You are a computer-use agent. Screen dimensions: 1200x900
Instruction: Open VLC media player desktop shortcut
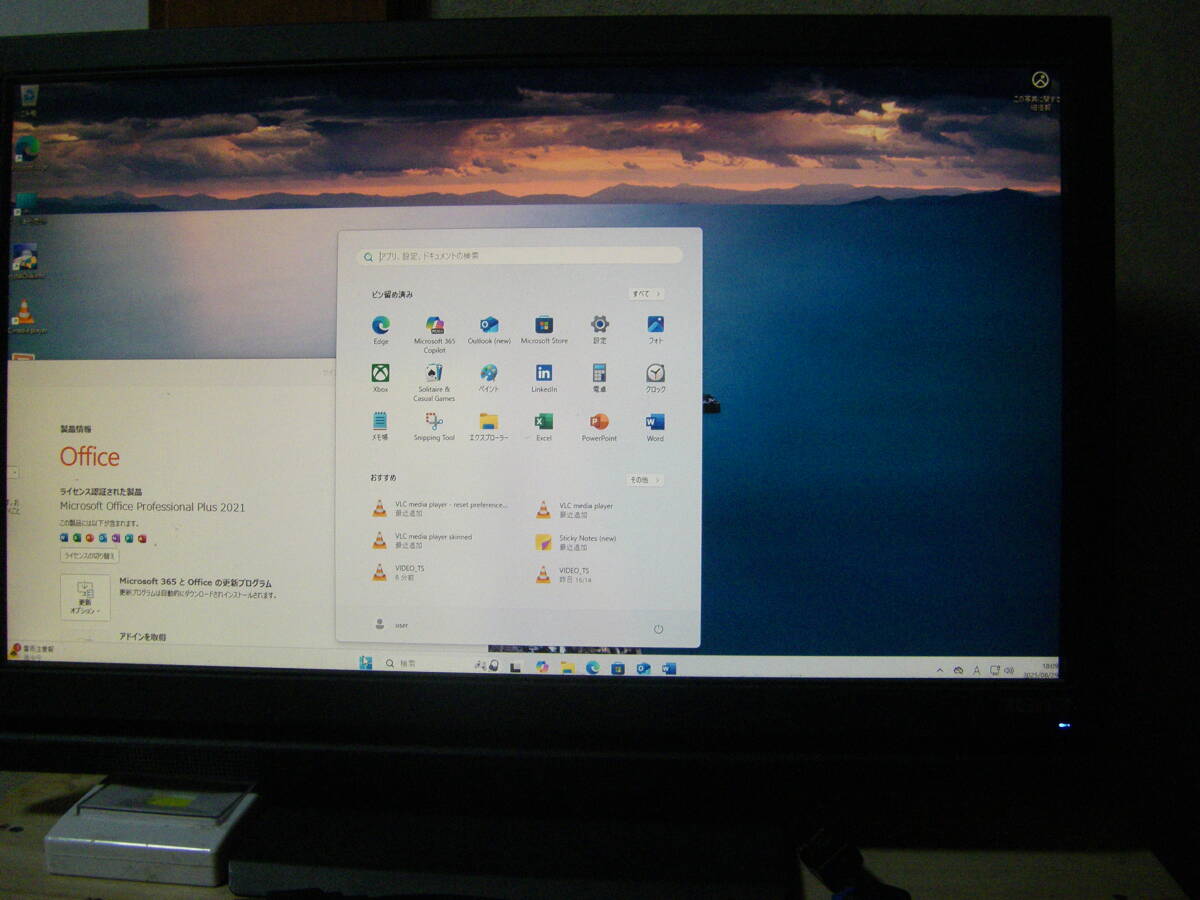pos(26,316)
